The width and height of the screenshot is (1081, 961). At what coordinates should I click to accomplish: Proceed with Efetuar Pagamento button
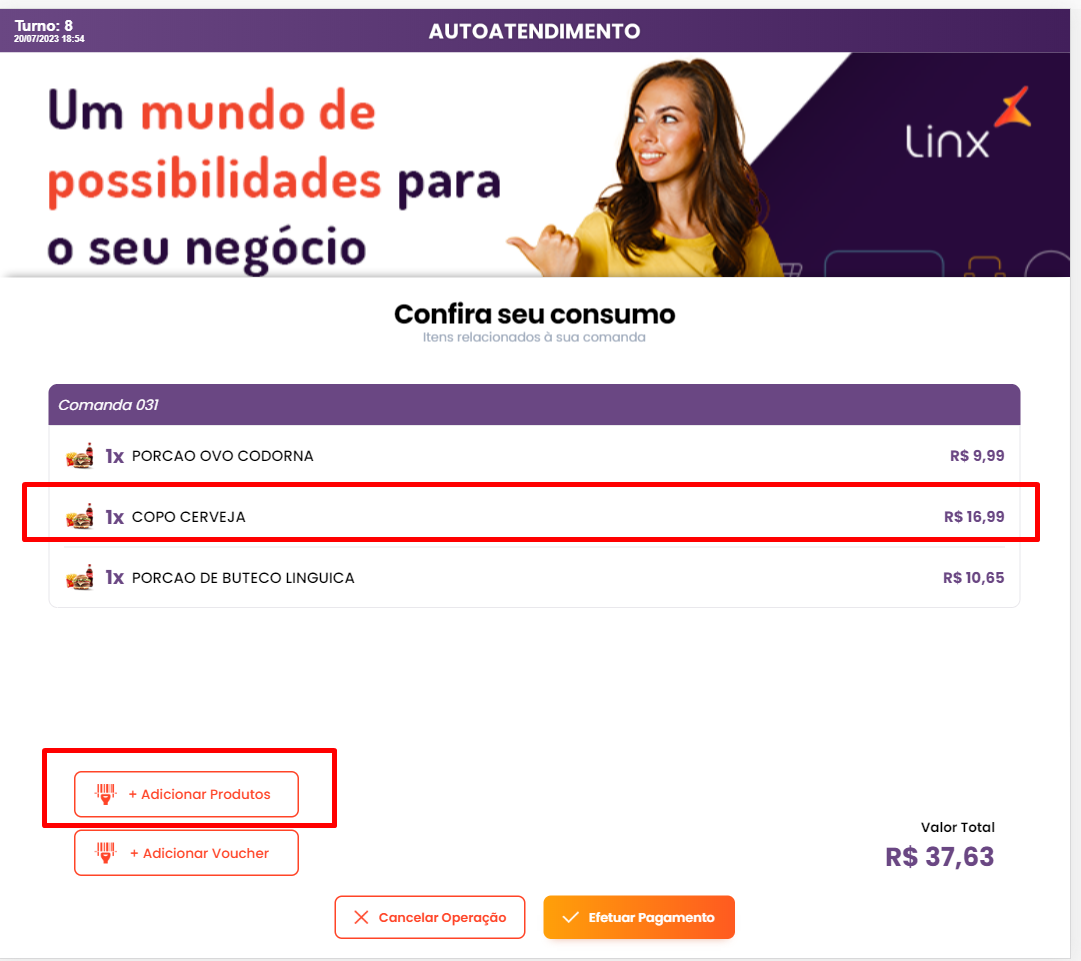pos(639,917)
